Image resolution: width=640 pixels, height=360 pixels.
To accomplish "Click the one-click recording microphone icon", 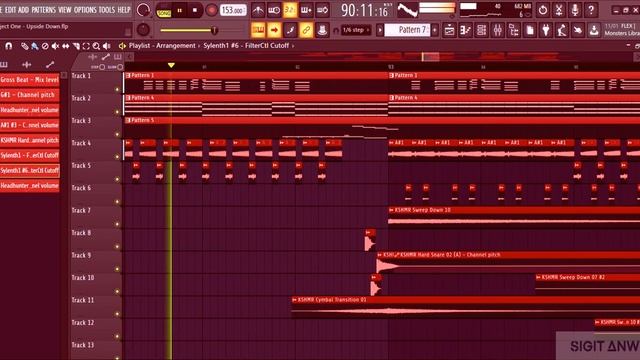I will (x=575, y=10).
